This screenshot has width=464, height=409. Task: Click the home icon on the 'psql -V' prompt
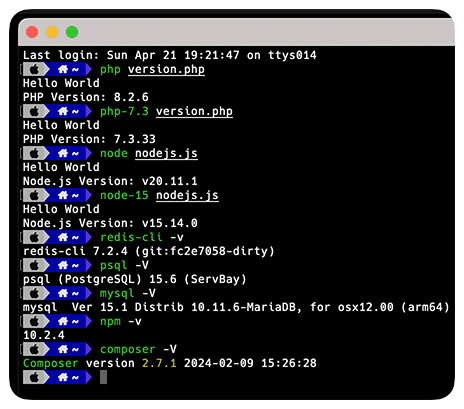click(63, 265)
